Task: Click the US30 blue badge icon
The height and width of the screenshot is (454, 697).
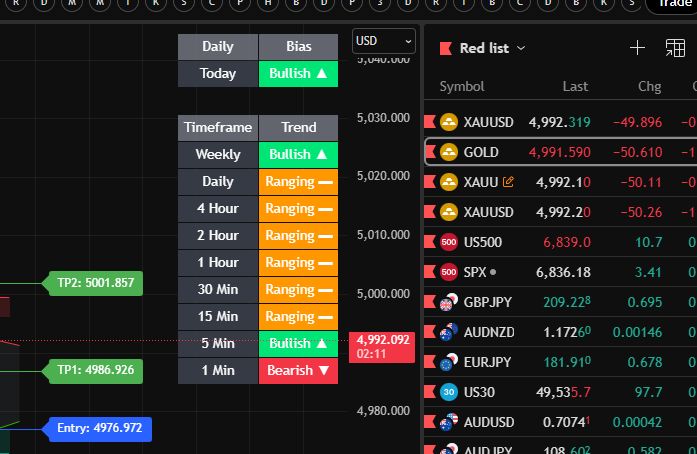Action: pyautogui.click(x=449, y=392)
